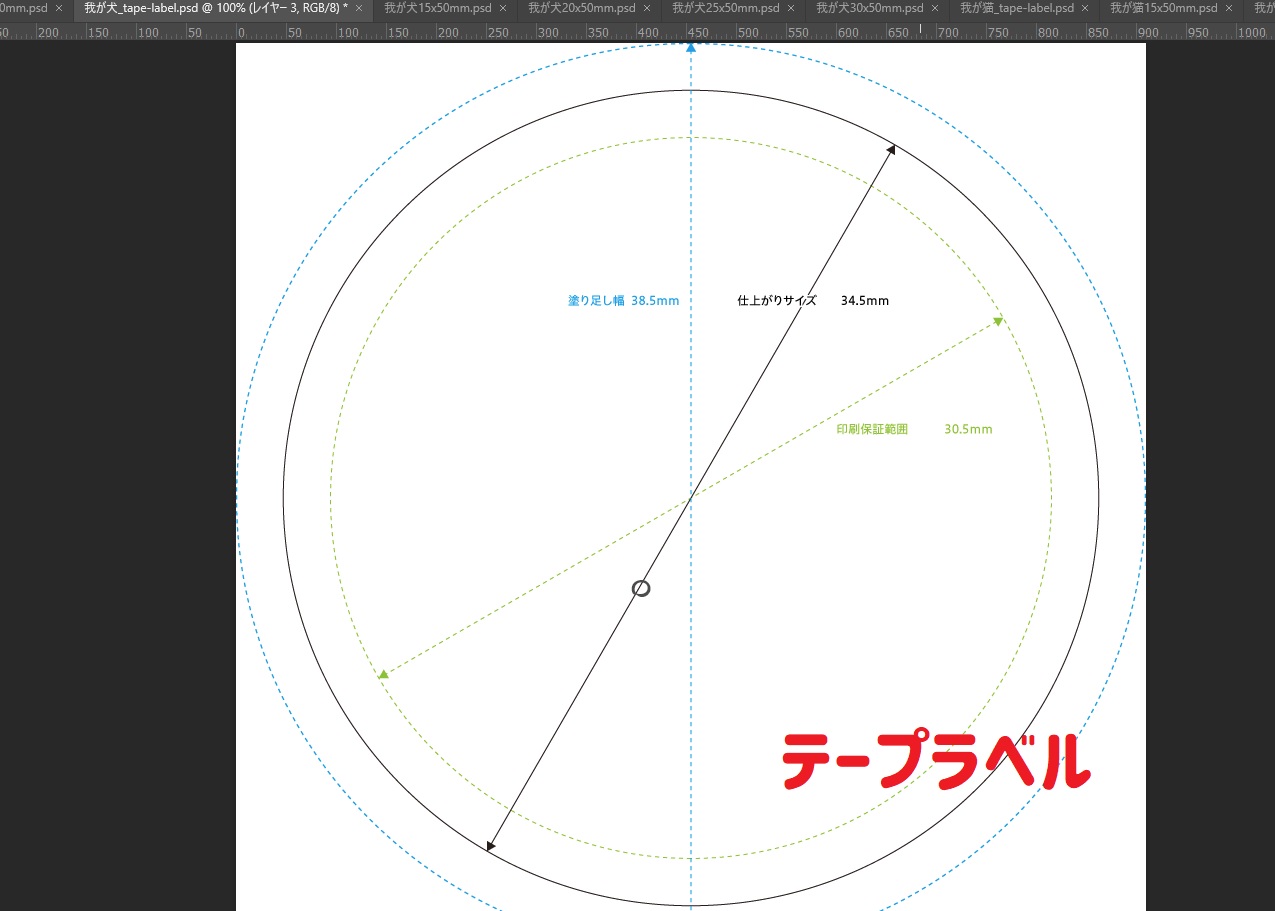This screenshot has width=1275, height=911.
Task: Click the red テープラベル text on canvas
Action: tap(934, 762)
